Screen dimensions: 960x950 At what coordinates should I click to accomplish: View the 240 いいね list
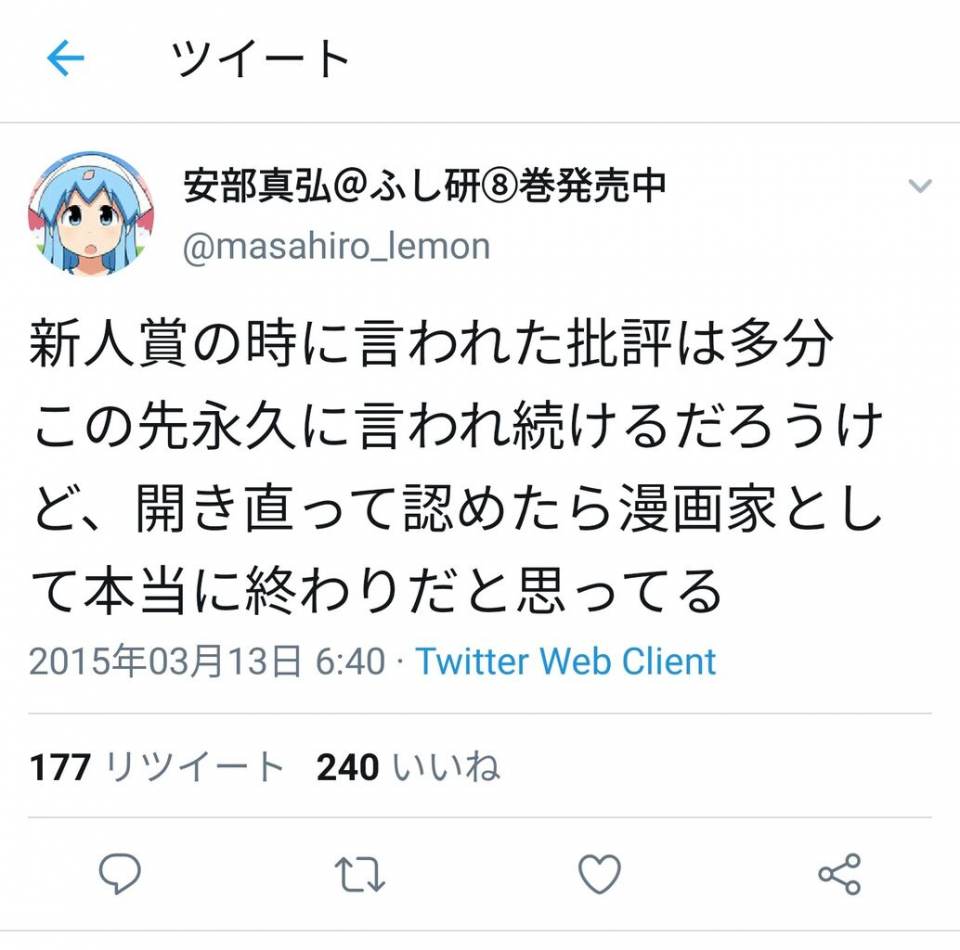click(408, 766)
